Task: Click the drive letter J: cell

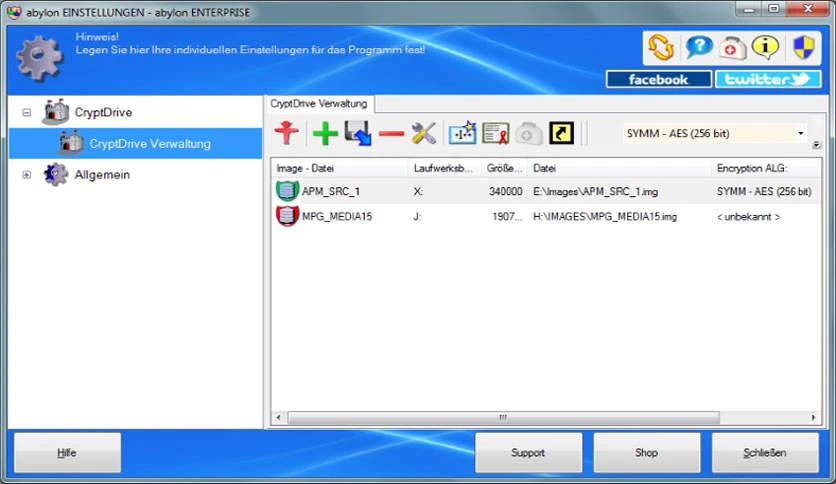Action: click(417, 216)
